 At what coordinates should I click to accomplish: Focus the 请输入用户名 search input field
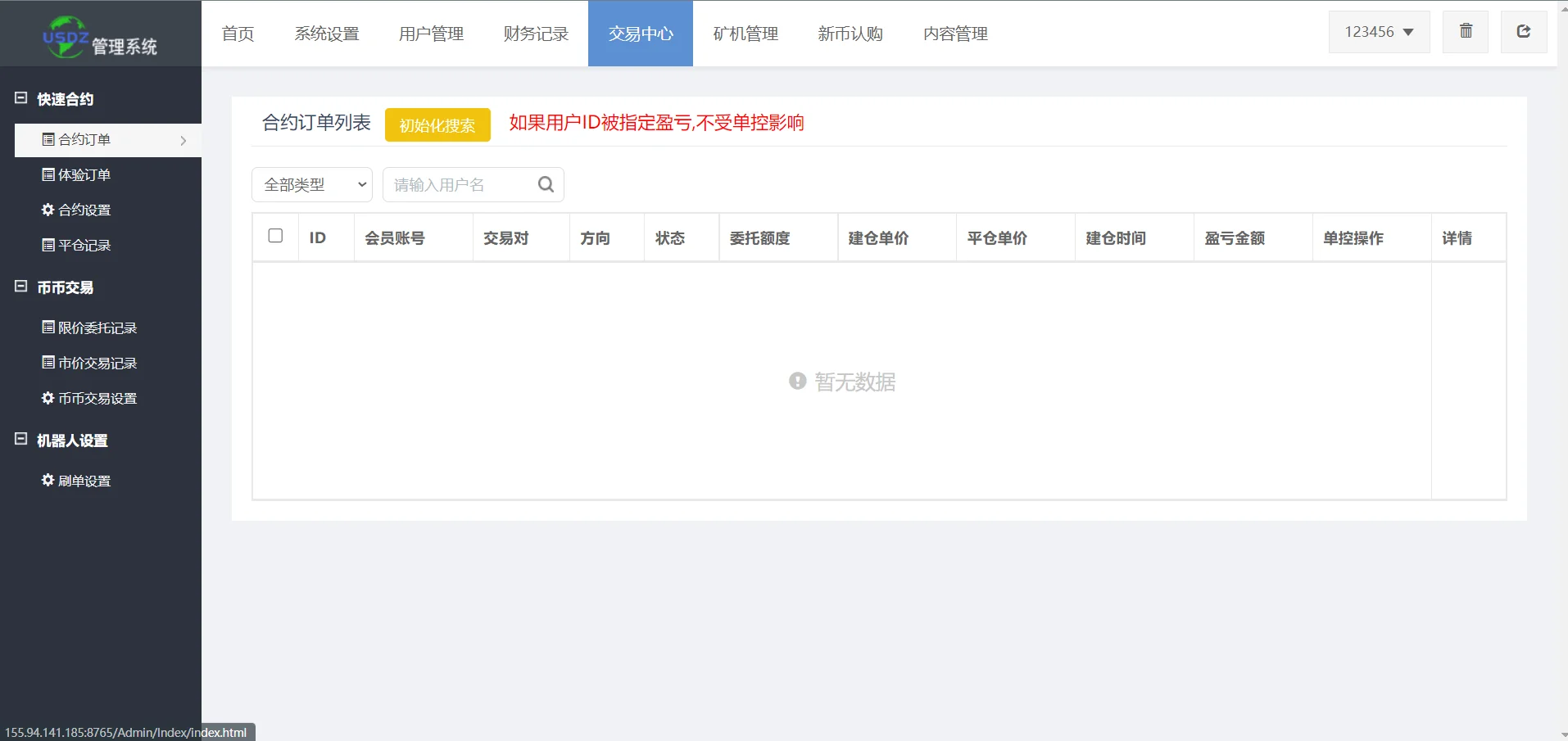459,185
